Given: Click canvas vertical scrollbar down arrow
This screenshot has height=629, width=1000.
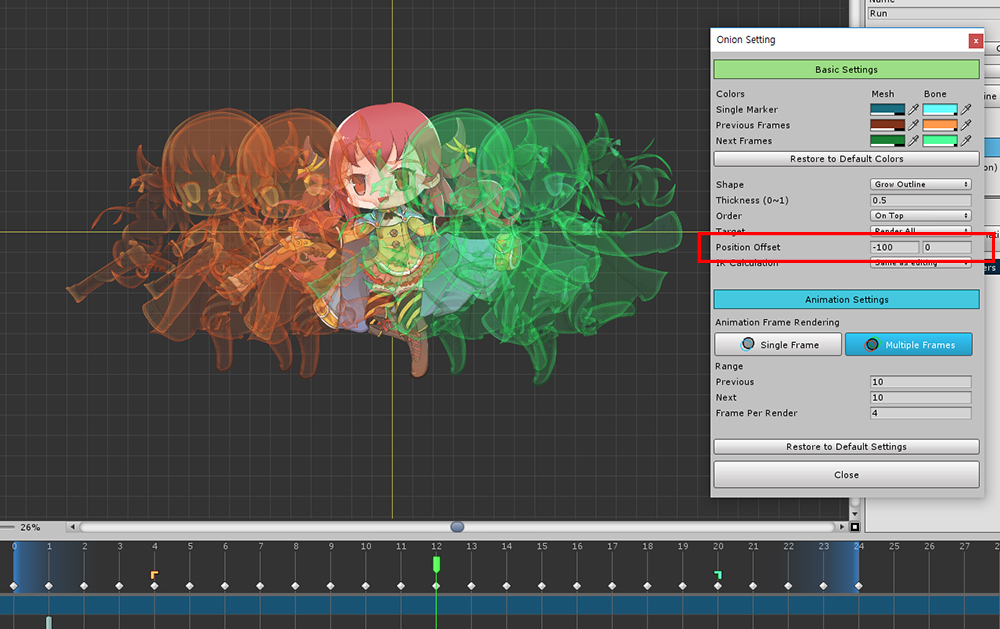Looking at the screenshot, I should (855, 514).
